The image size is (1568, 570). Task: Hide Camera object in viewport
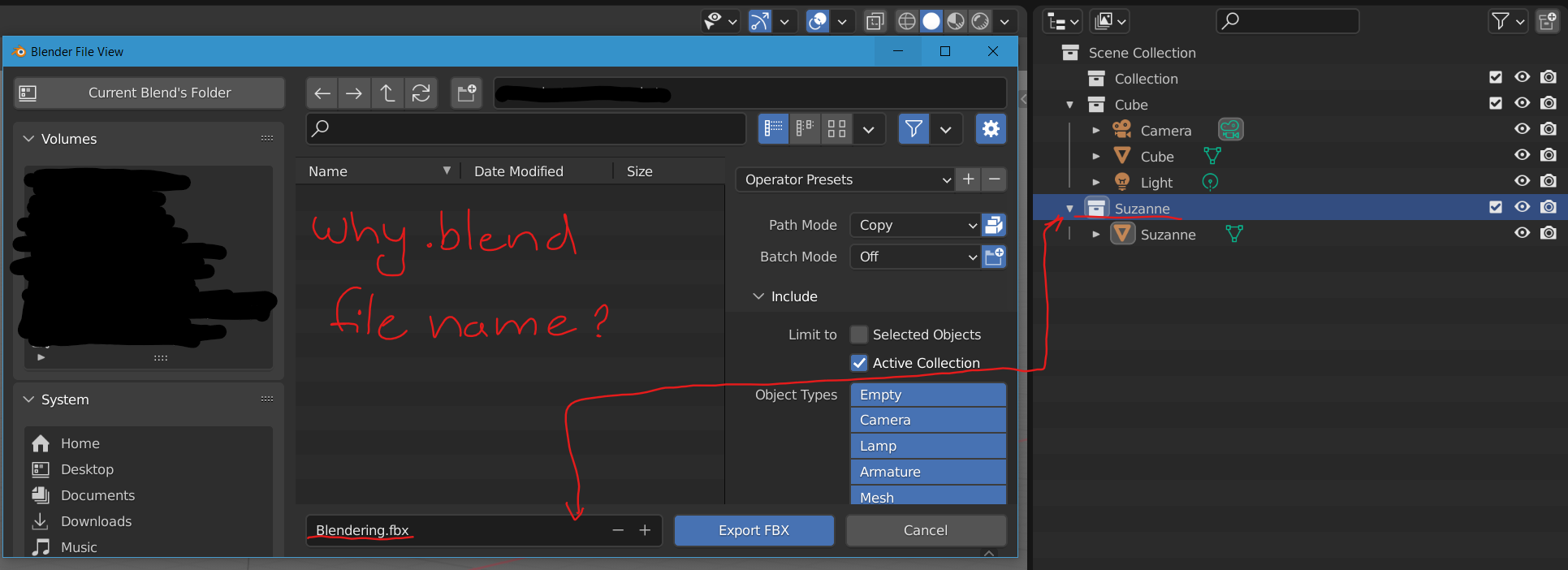tap(1523, 129)
